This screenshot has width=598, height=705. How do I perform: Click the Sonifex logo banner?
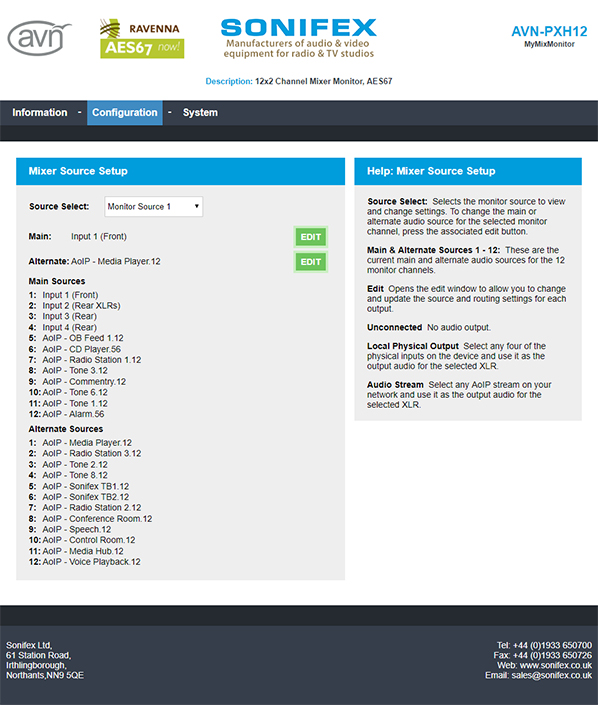299,38
